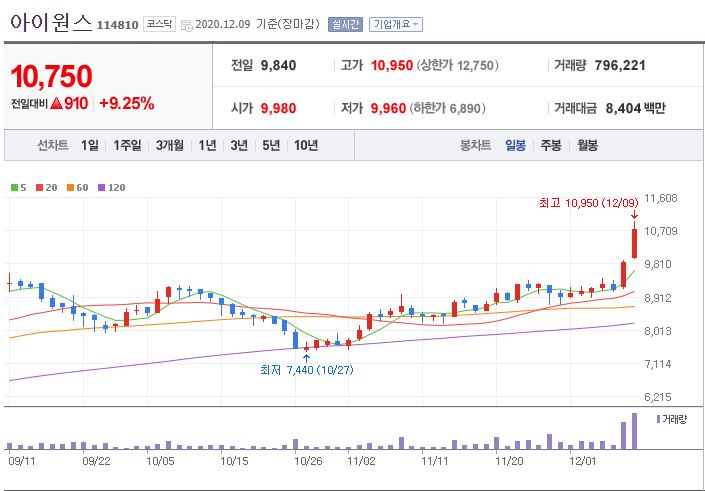Click the current price 10,750
Screen dimensions: 705x491
(51, 76)
